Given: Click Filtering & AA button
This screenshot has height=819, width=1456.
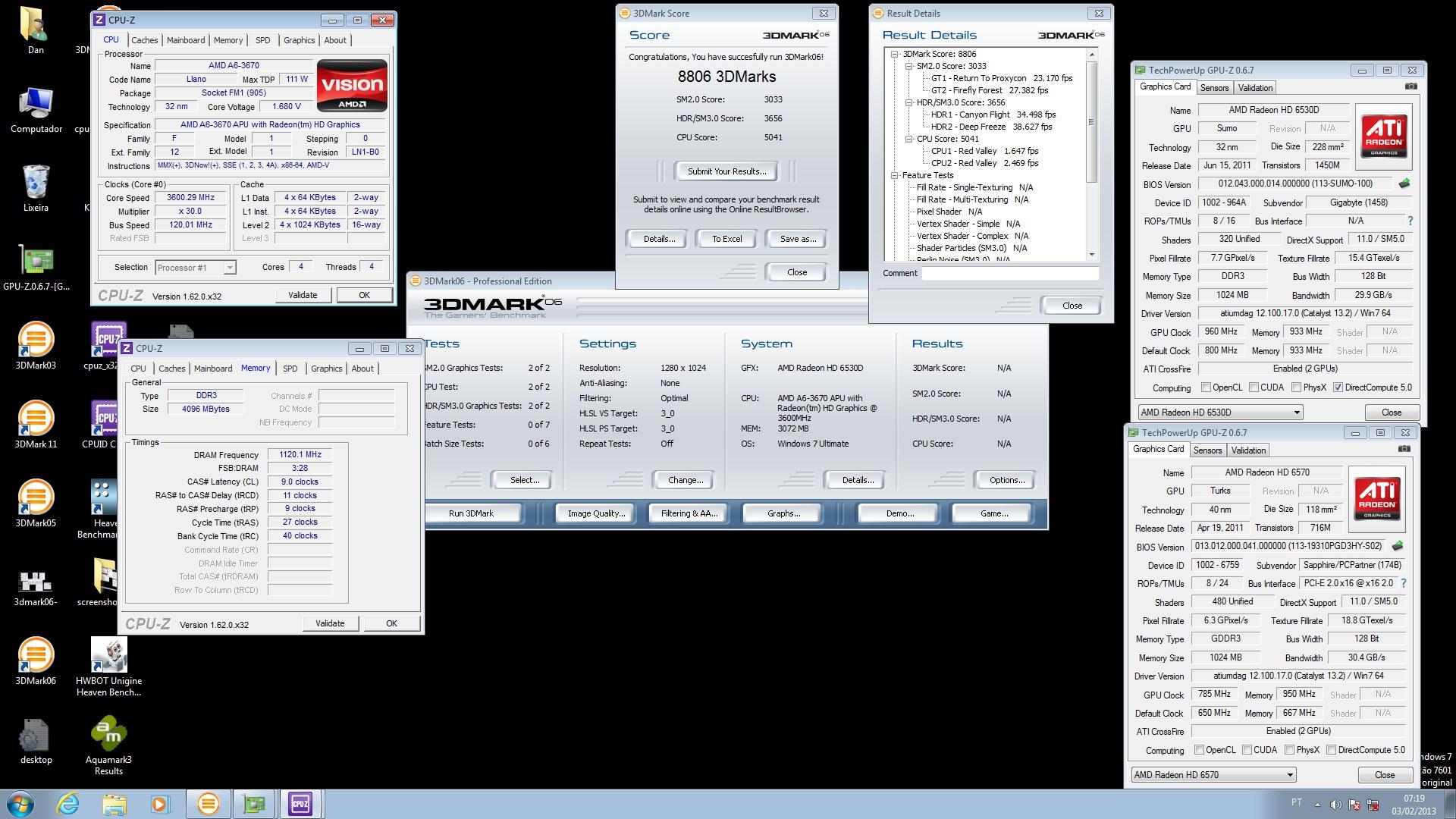Looking at the screenshot, I should (x=689, y=513).
